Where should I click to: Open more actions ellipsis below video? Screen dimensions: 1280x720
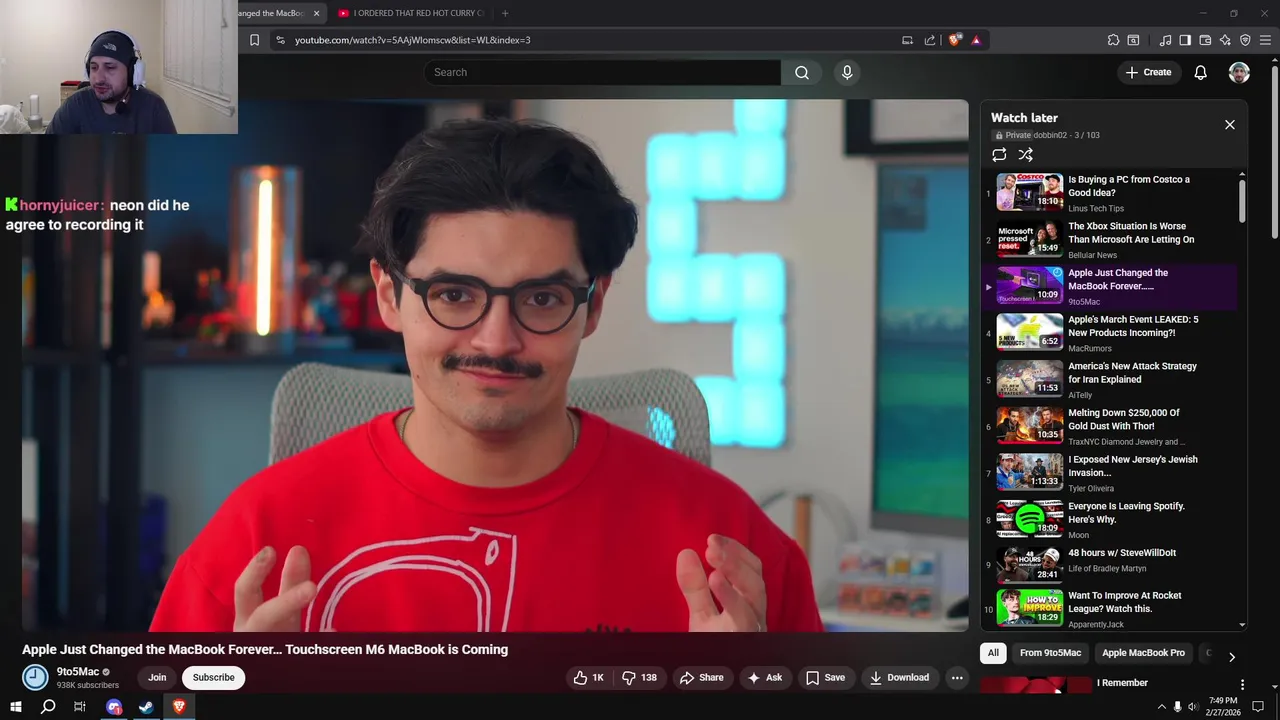click(x=957, y=678)
